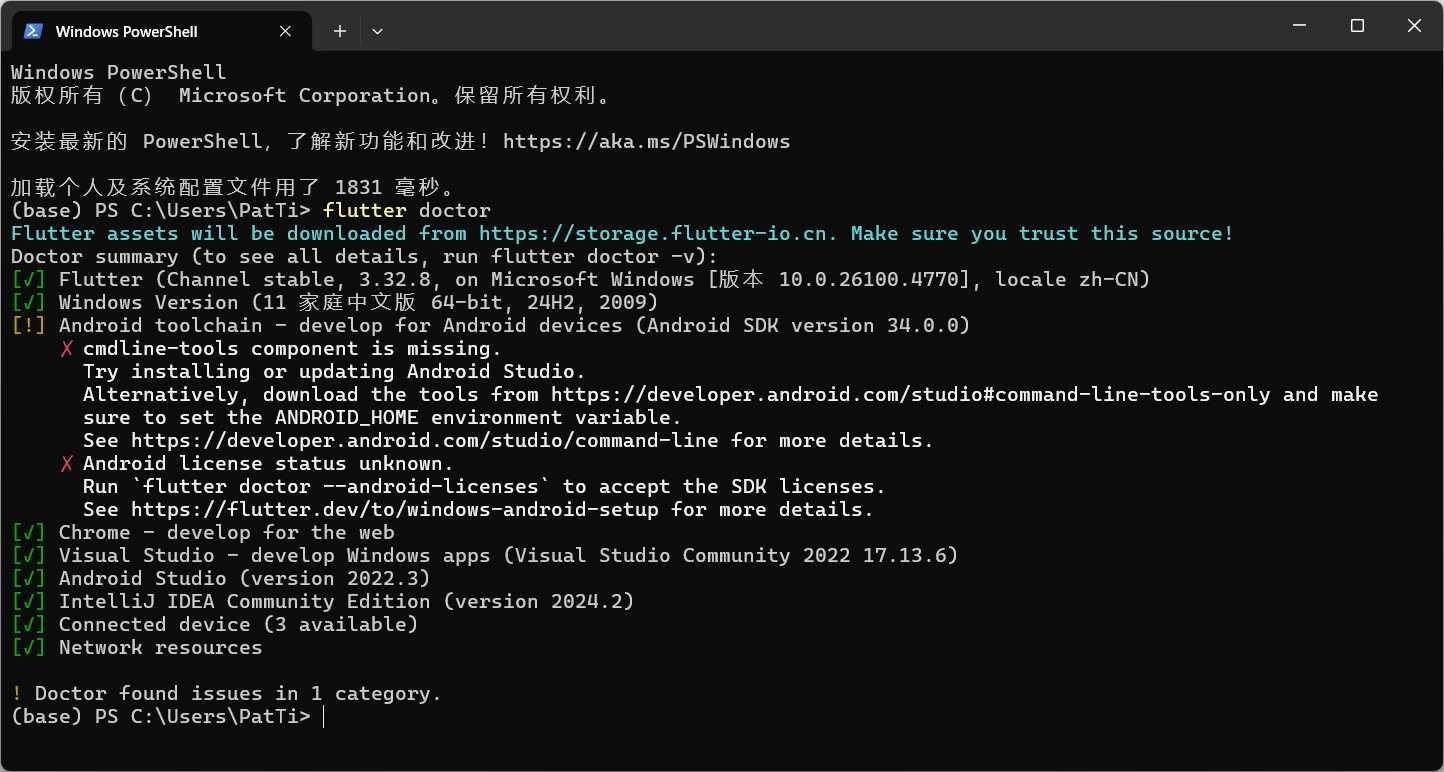This screenshot has height=772, width=1444.
Task: Click the red X beside cmdline-tools missing
Action: point(67,349)
